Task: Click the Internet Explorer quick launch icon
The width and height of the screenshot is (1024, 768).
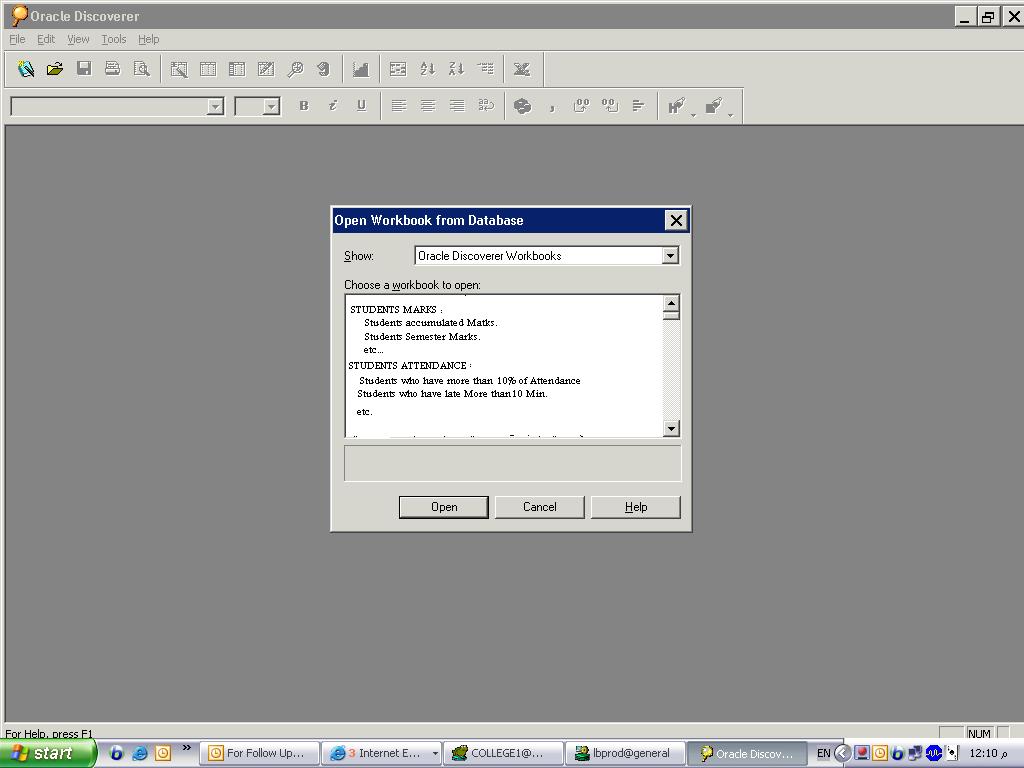Action: (x=139, y=753)
